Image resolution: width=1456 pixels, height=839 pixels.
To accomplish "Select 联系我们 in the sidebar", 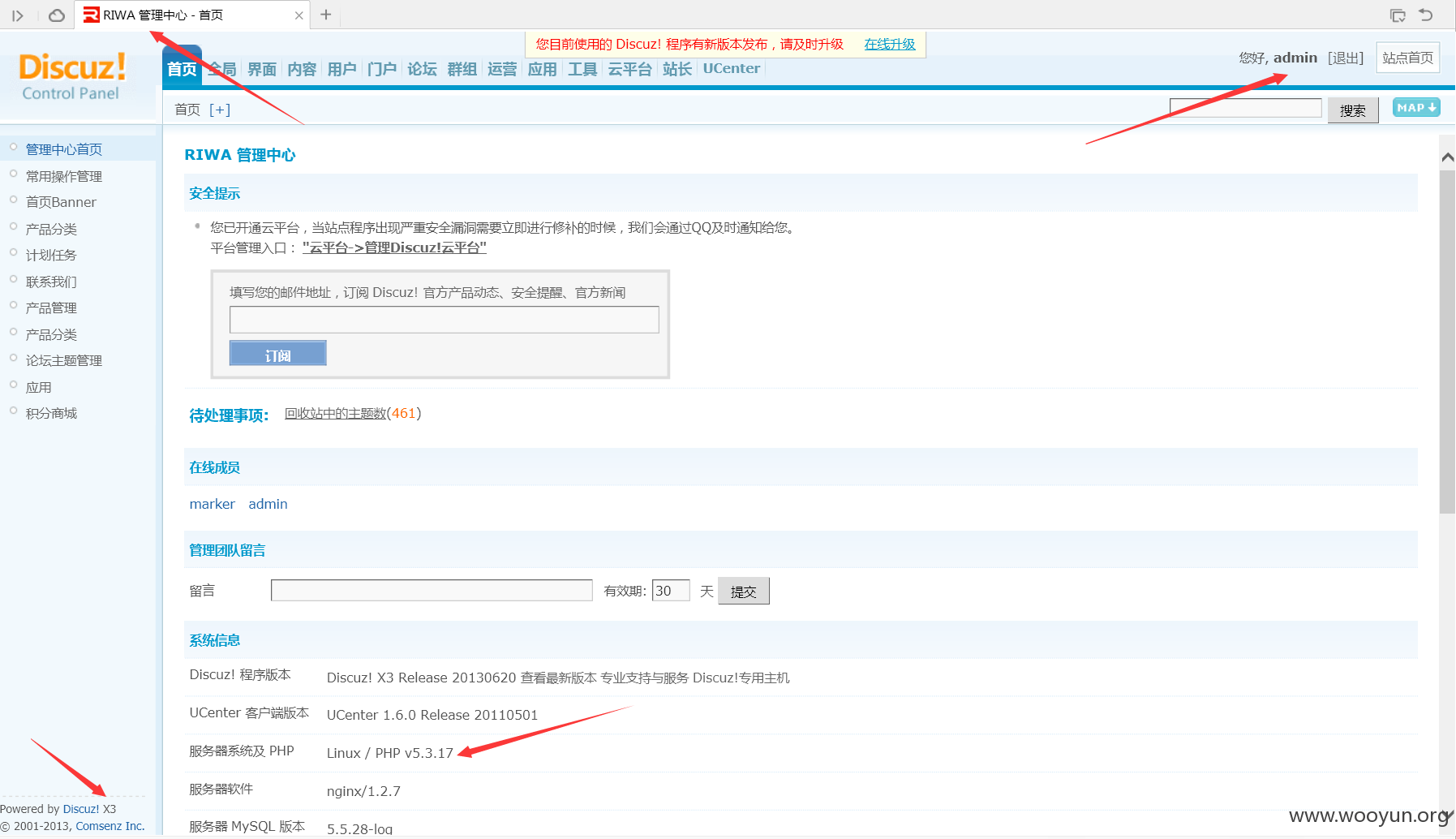I will (51, 282).
